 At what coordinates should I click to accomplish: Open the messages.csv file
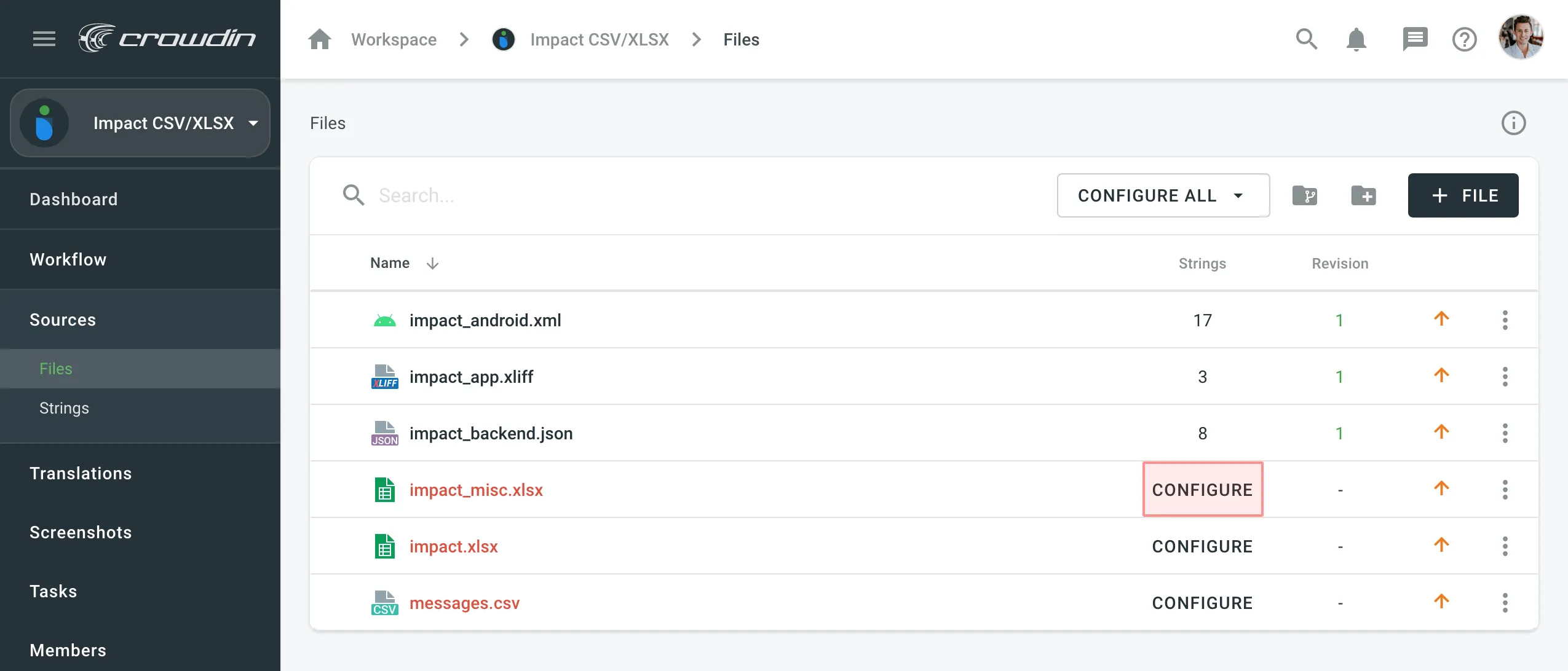(464, 603)
